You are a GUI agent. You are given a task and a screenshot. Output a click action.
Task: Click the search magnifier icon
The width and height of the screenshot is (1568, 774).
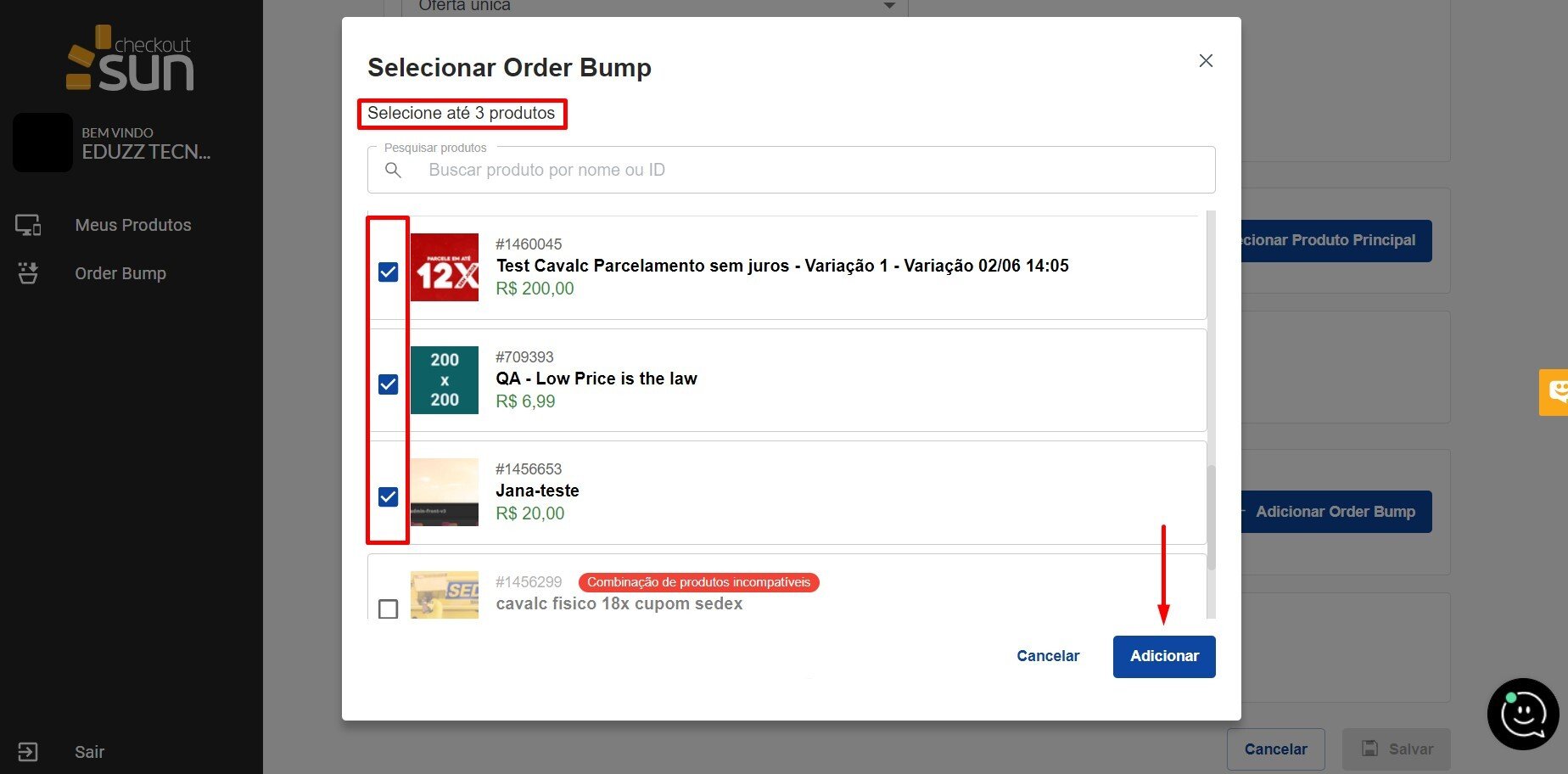[393, 170]
